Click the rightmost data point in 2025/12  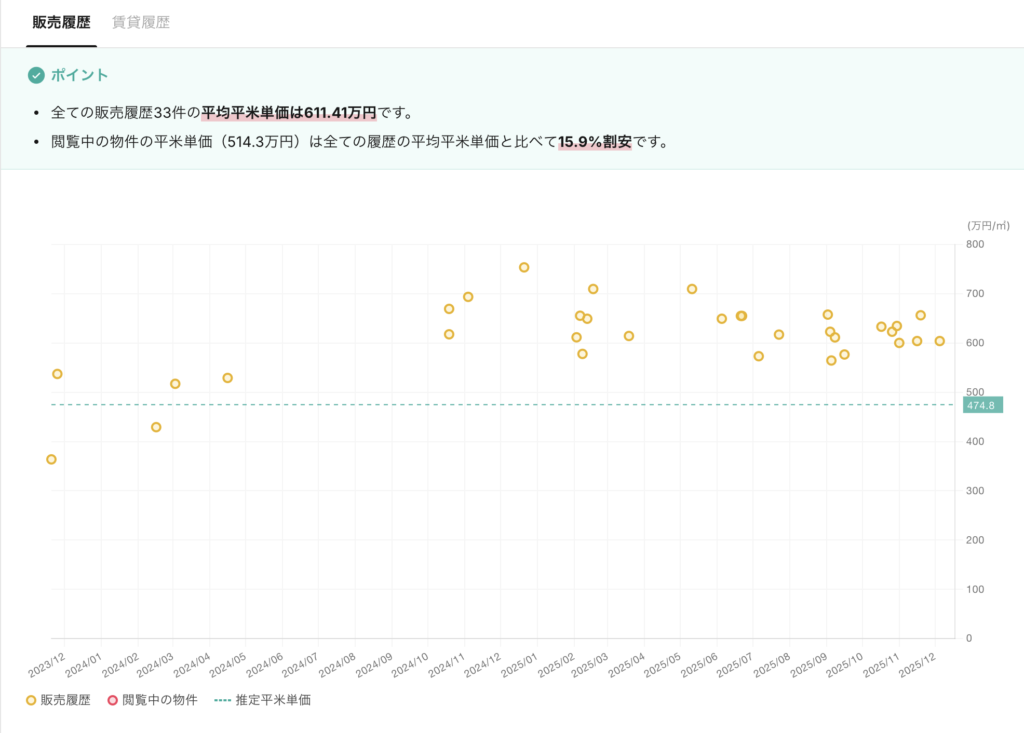point(940,341)
